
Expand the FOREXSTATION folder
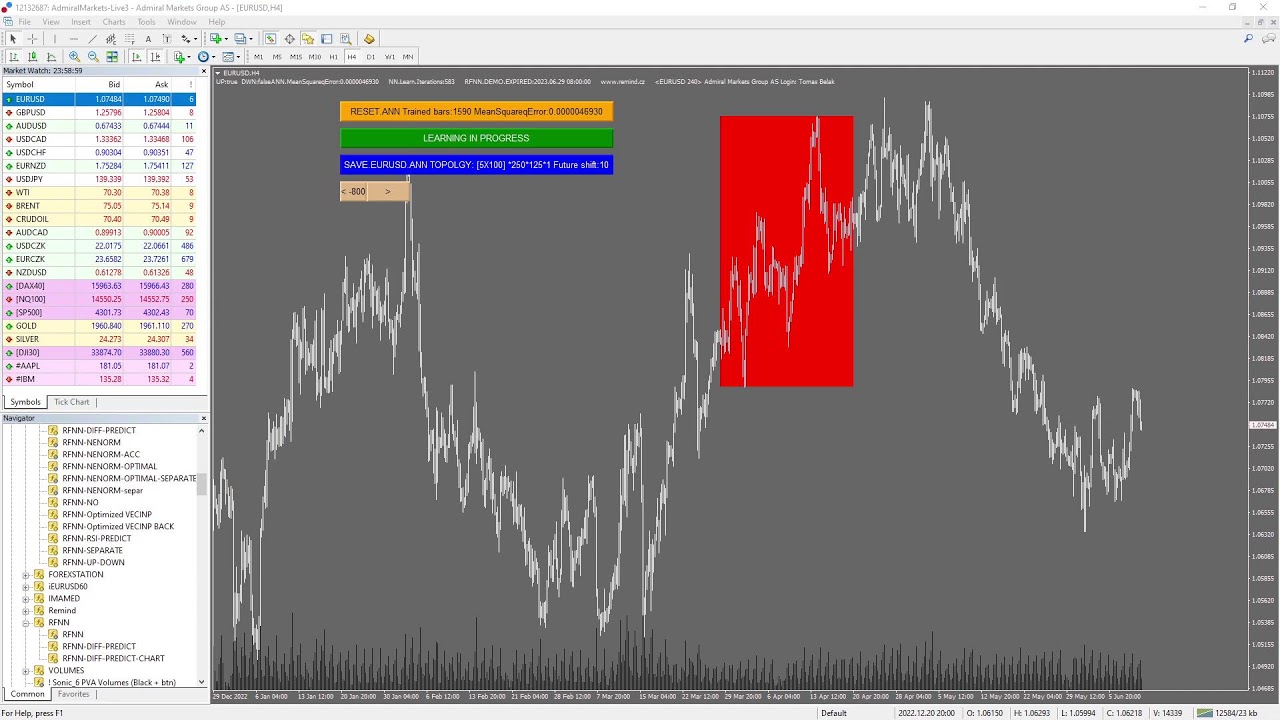click(x=26, y=575)
